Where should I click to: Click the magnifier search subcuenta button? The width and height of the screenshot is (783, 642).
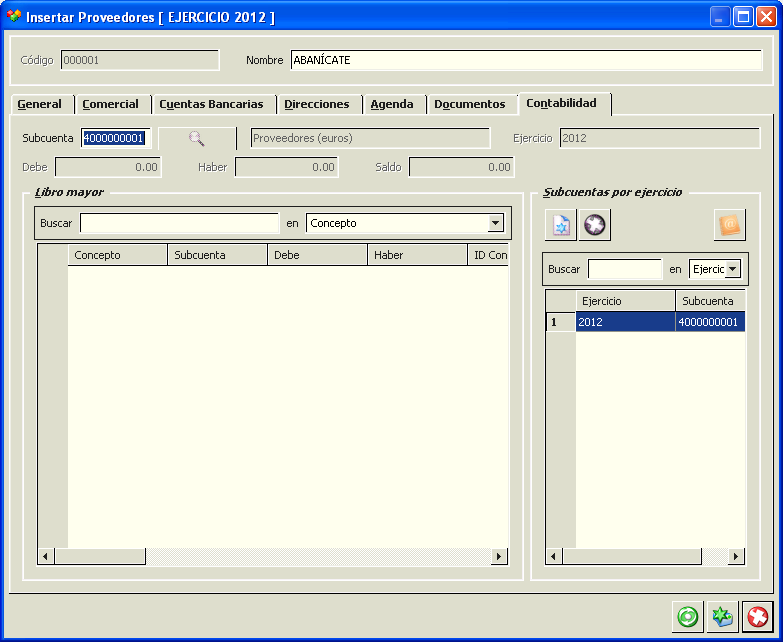coord(197,138)
